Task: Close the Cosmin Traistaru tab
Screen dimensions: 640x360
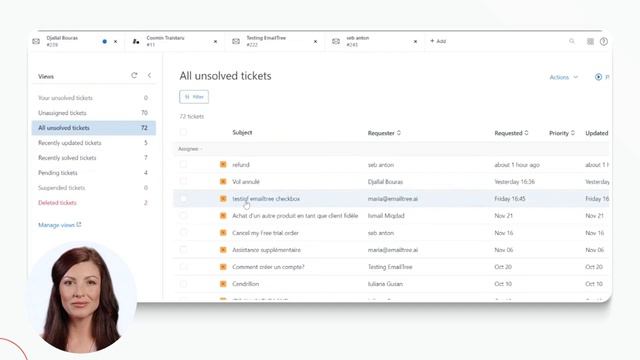Action: coord(216,41)
